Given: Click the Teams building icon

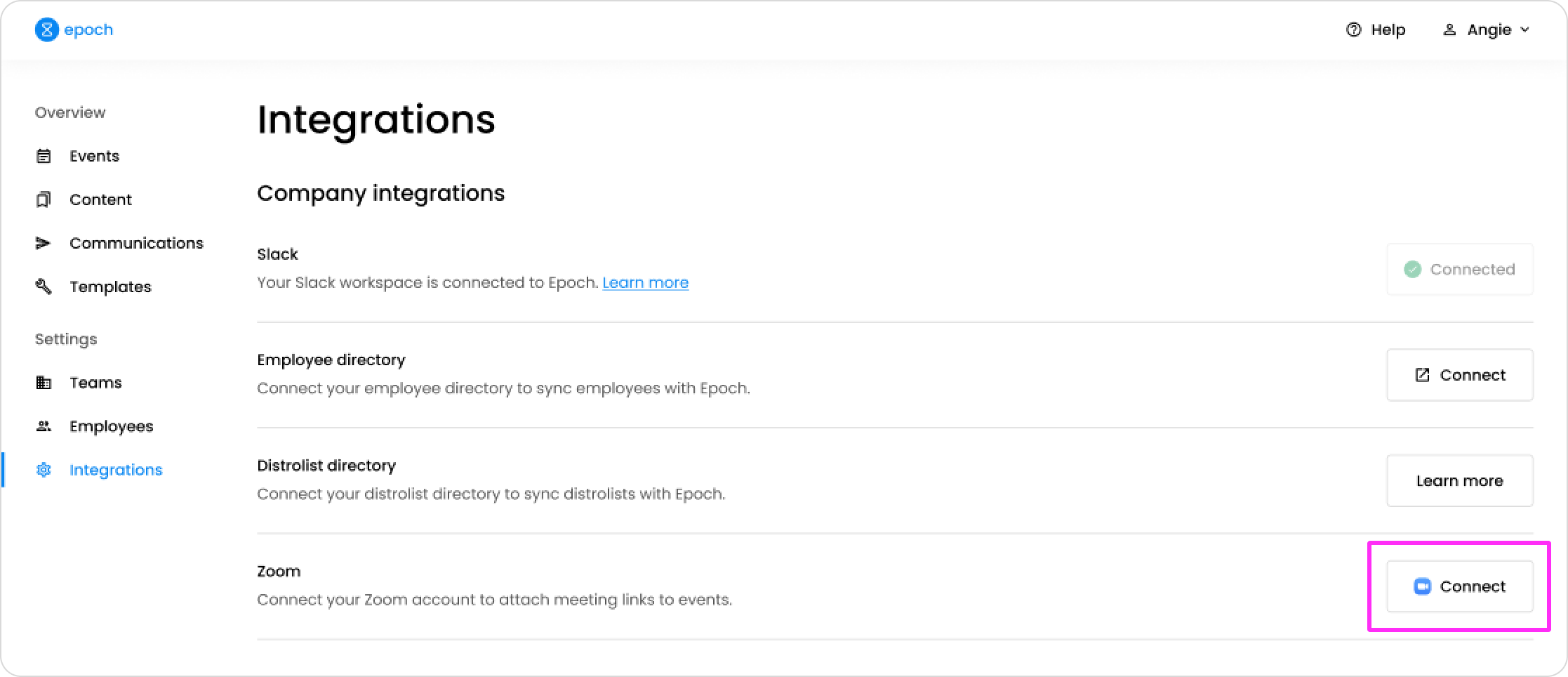Looking at the screenshot, I should tap(44, 383).
